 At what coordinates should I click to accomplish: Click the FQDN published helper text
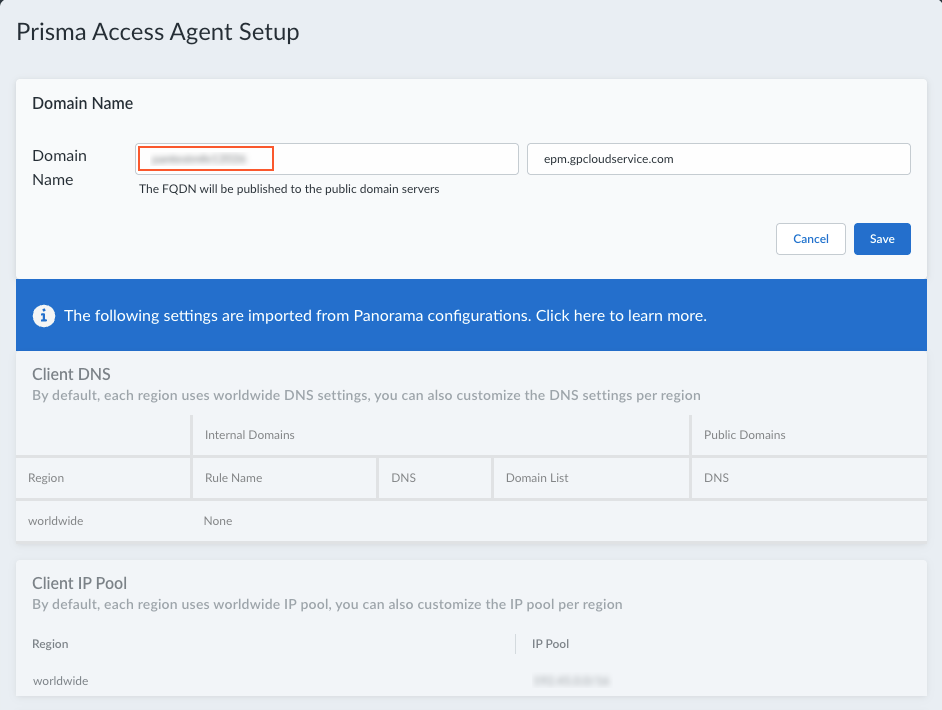(289, 188)
